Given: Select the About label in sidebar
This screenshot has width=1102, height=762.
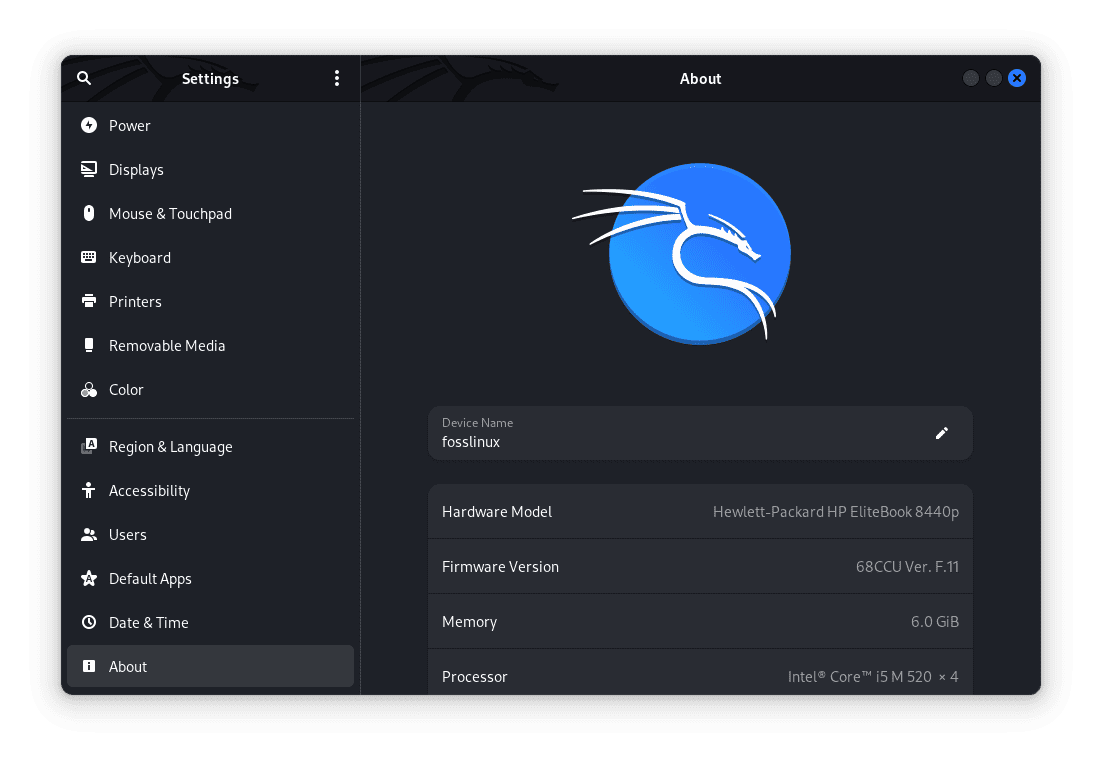Looking at the screenshot, I should pyautogui.click(x=128, y=666).
